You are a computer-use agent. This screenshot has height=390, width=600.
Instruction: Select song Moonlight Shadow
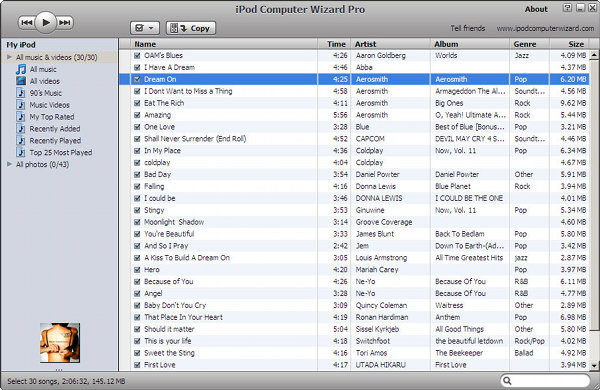coord(174,222)
